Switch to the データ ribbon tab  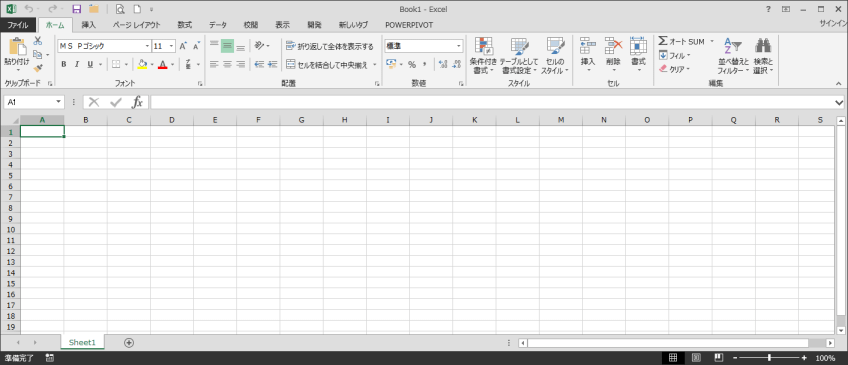tap(218, 25)
